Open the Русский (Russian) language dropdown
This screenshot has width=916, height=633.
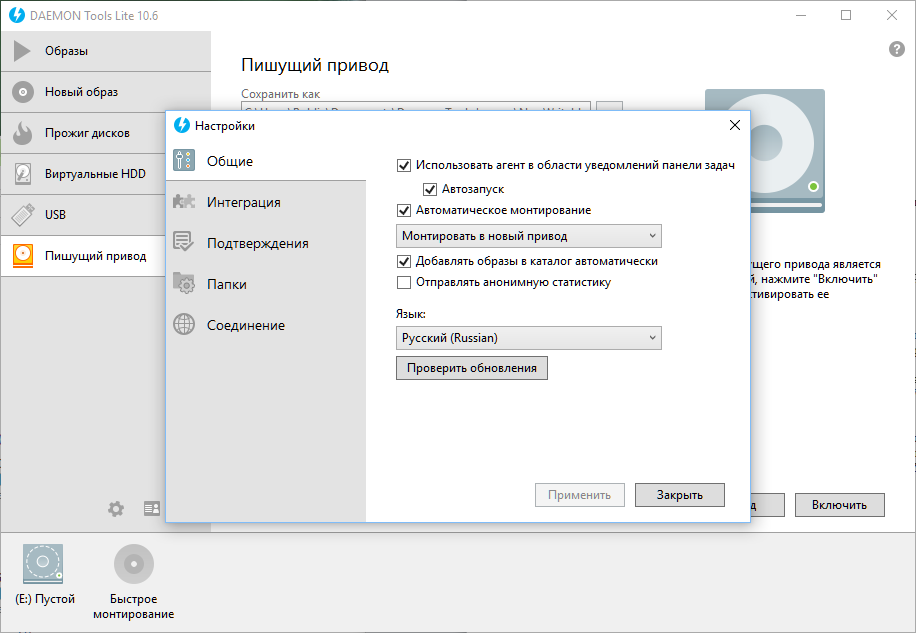[529, 338]
